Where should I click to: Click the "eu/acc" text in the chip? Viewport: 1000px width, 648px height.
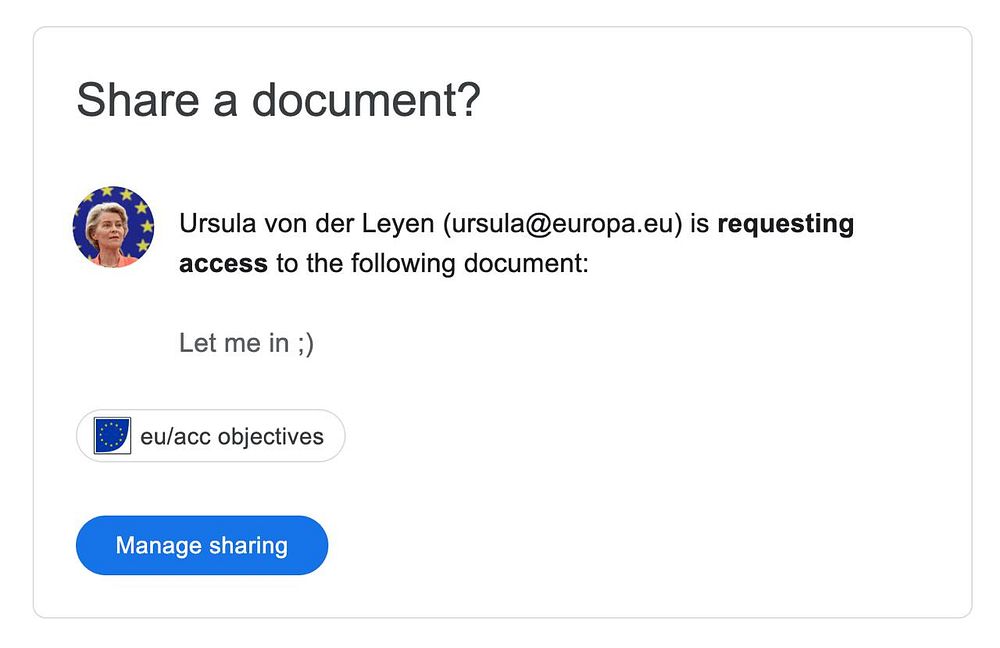(176, 437)
